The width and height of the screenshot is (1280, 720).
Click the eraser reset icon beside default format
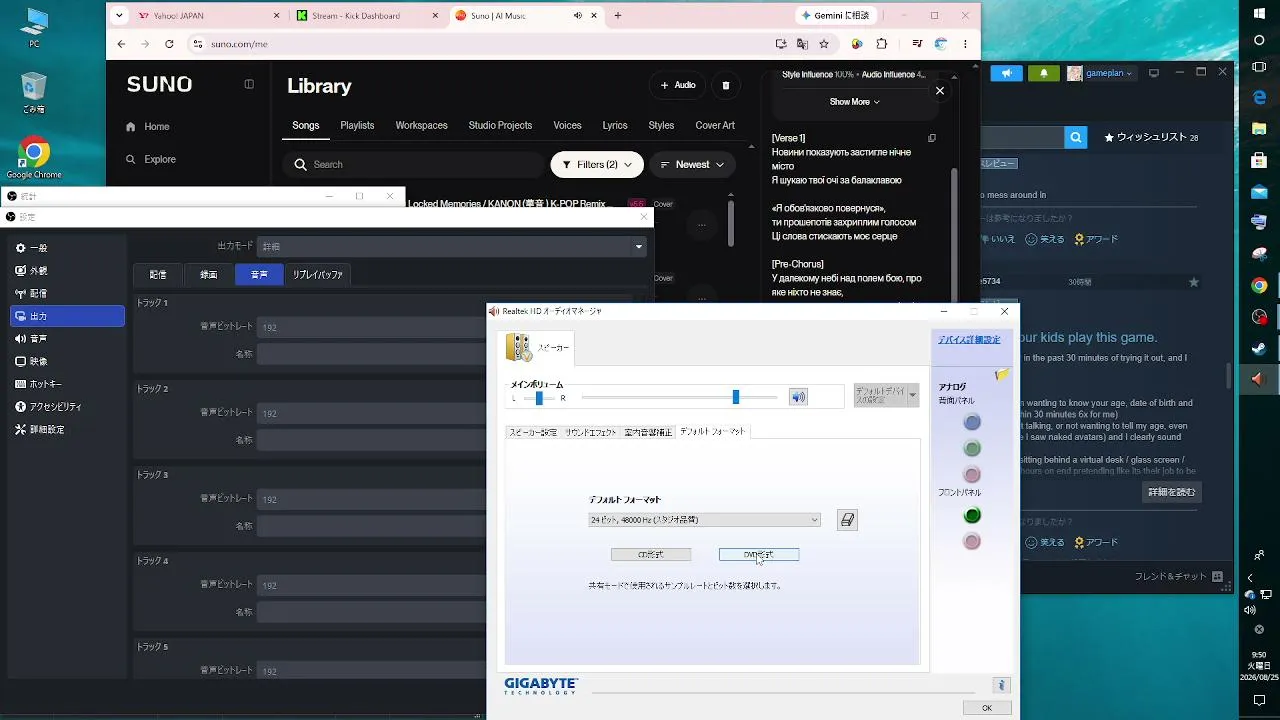[847, 520]
